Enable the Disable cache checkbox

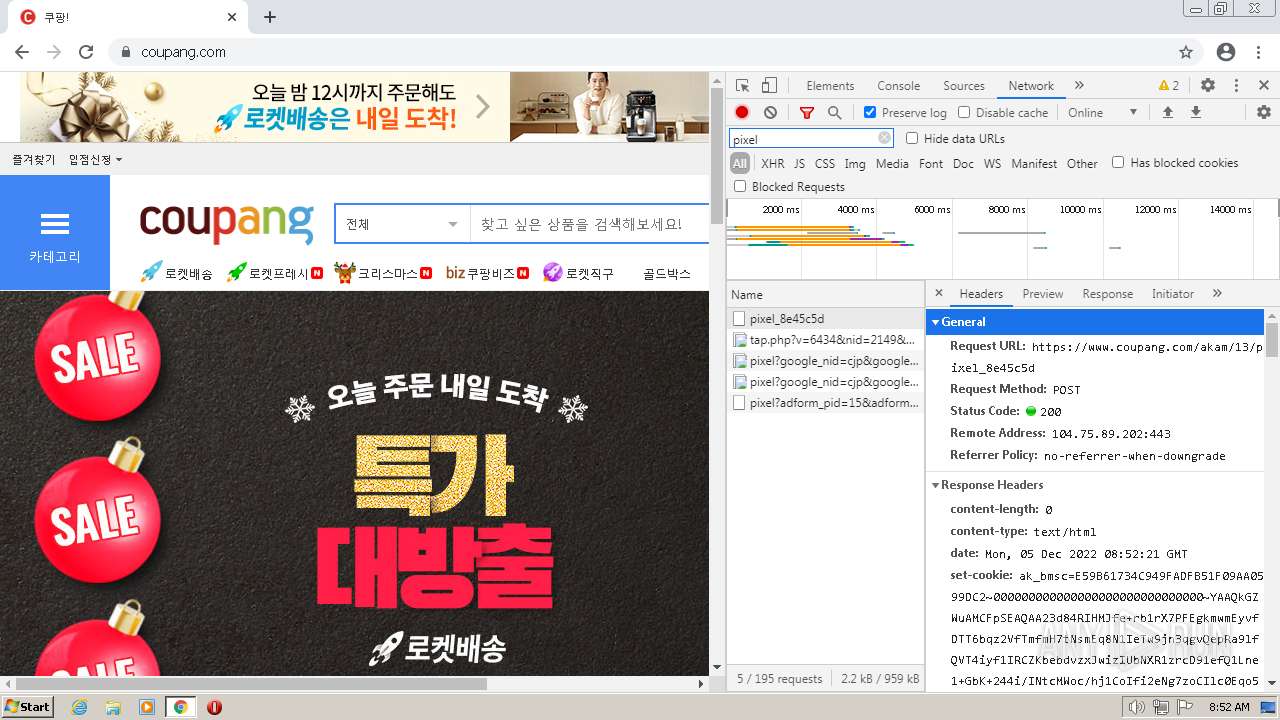964,113
